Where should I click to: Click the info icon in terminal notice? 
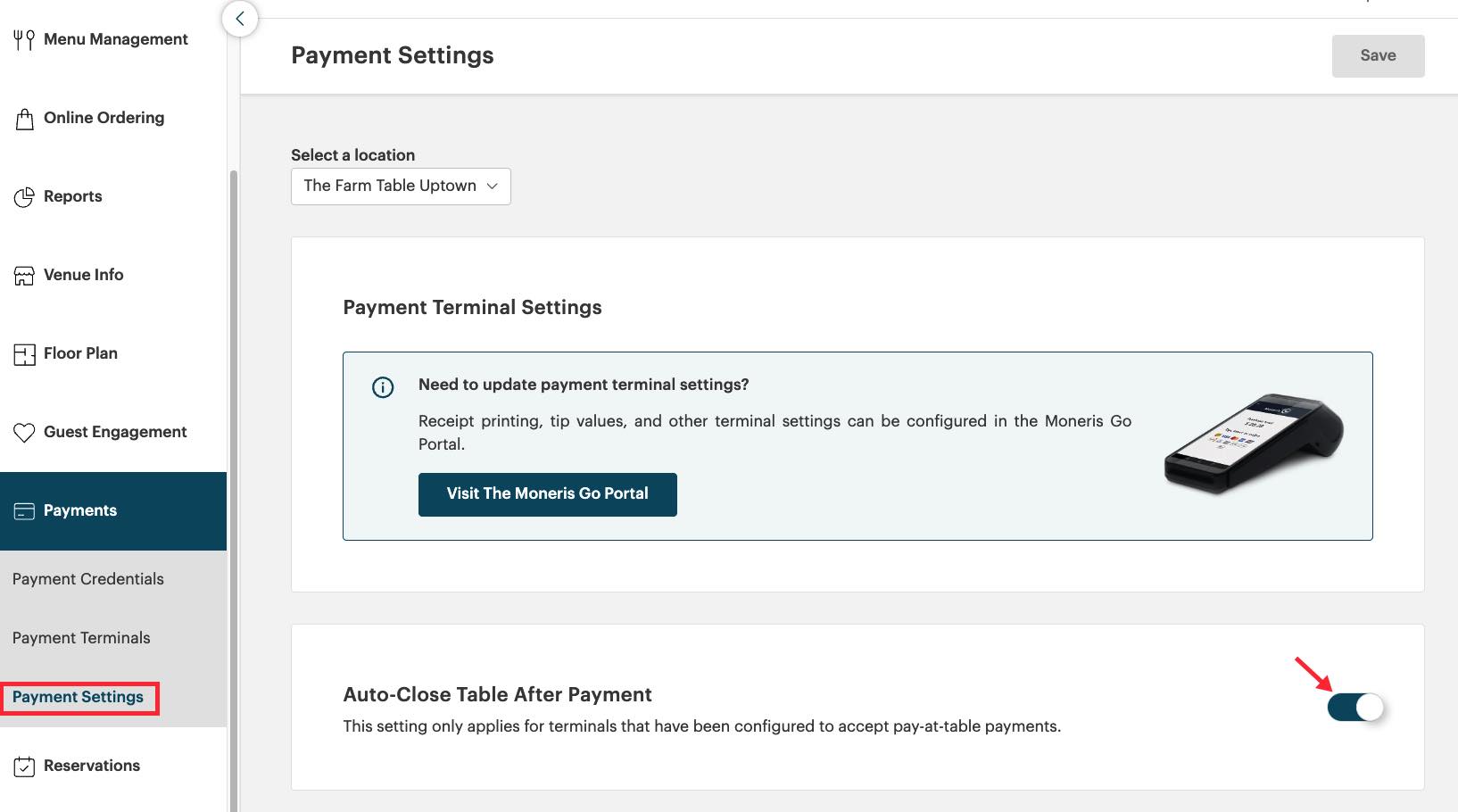(383, 387)
